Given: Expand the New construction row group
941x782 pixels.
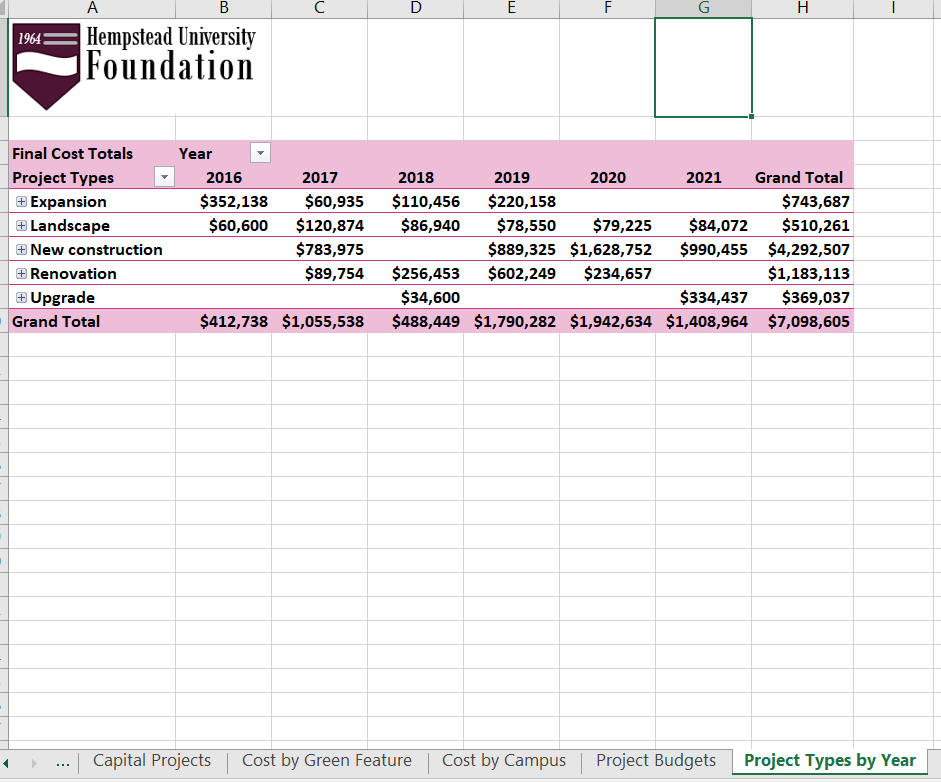Looking at the screenshot, I should (20, 249).
